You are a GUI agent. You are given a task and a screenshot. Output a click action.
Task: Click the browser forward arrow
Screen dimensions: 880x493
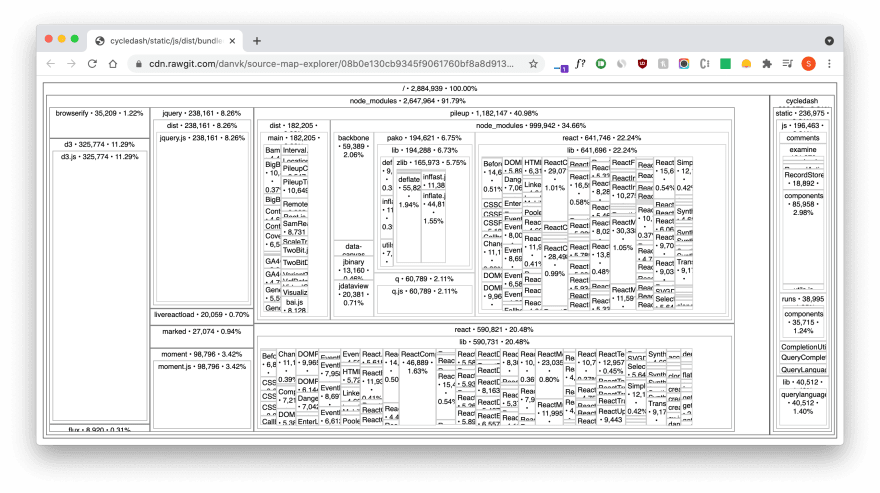[x=71, y=64]
